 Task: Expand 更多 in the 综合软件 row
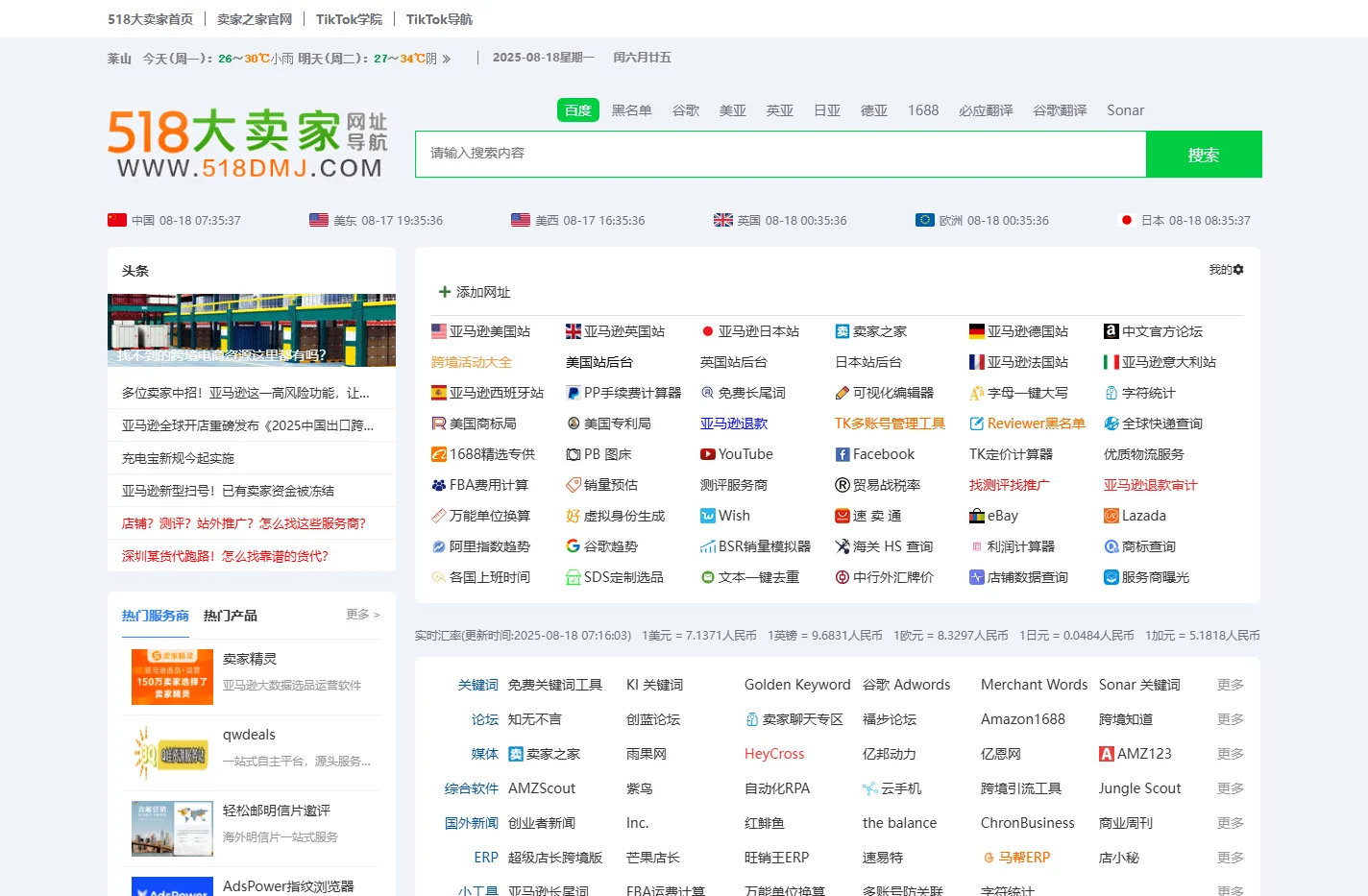point(1230,788)
